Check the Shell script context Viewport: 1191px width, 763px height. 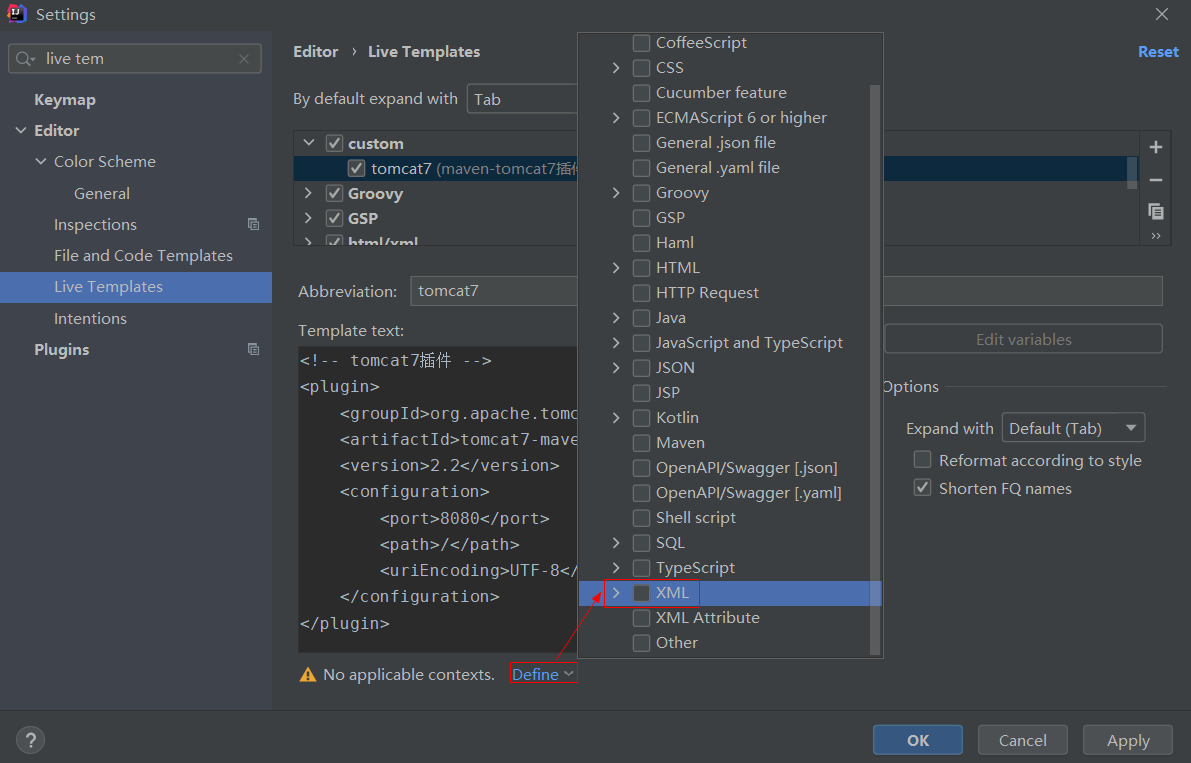[641, 518]
